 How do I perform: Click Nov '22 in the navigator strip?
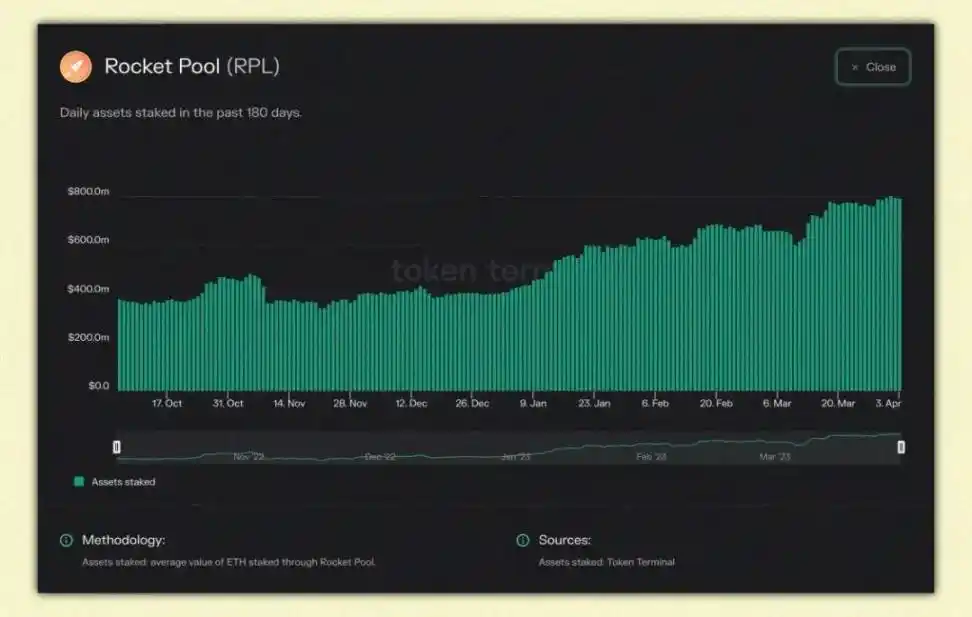click(x=249, y=457)
